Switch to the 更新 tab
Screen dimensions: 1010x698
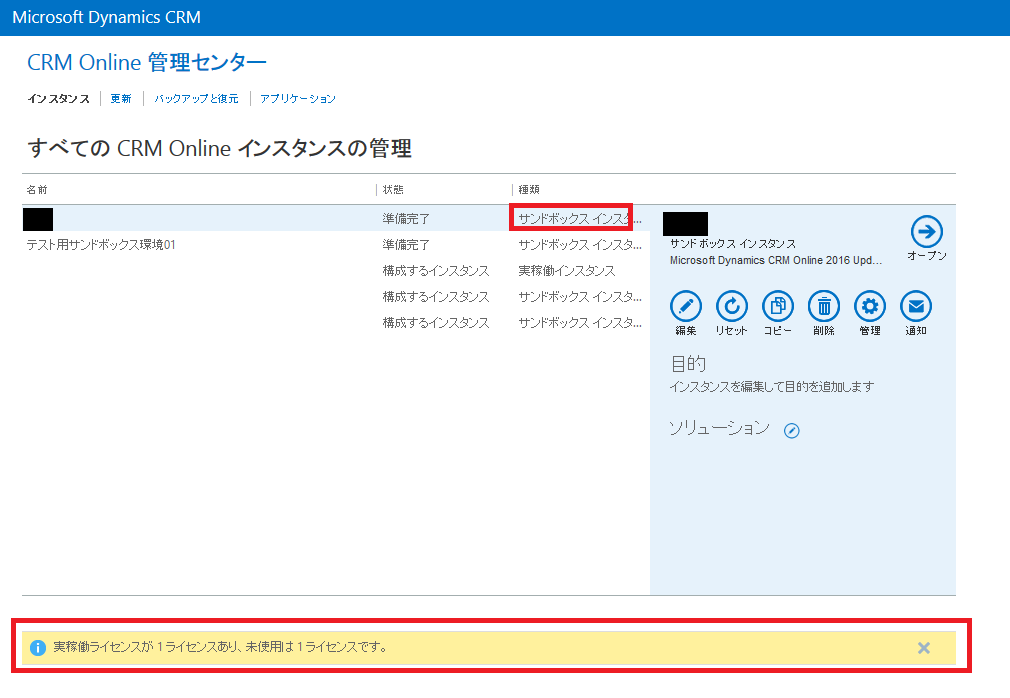coord(121,99)
